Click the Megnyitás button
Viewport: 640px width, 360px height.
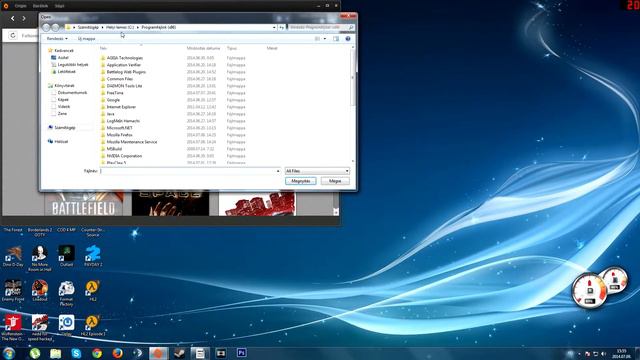[301, 181]
